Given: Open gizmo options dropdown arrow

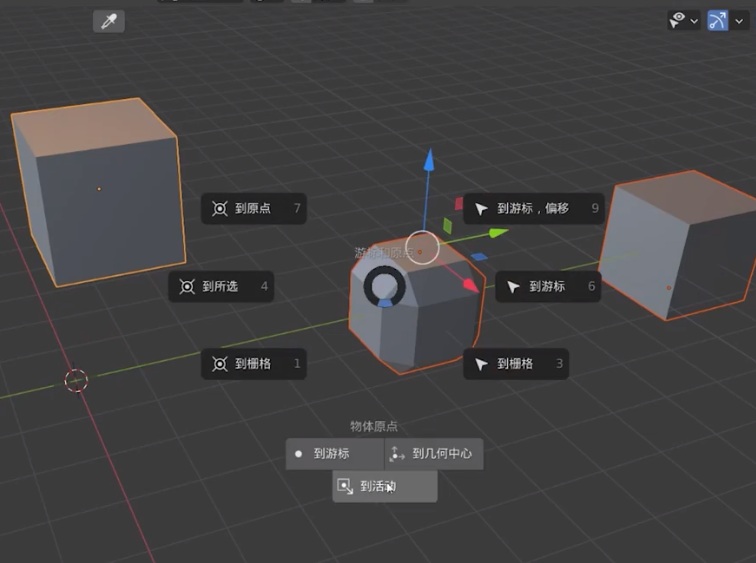Looking at the screenshot, I should tap(739, 21).
